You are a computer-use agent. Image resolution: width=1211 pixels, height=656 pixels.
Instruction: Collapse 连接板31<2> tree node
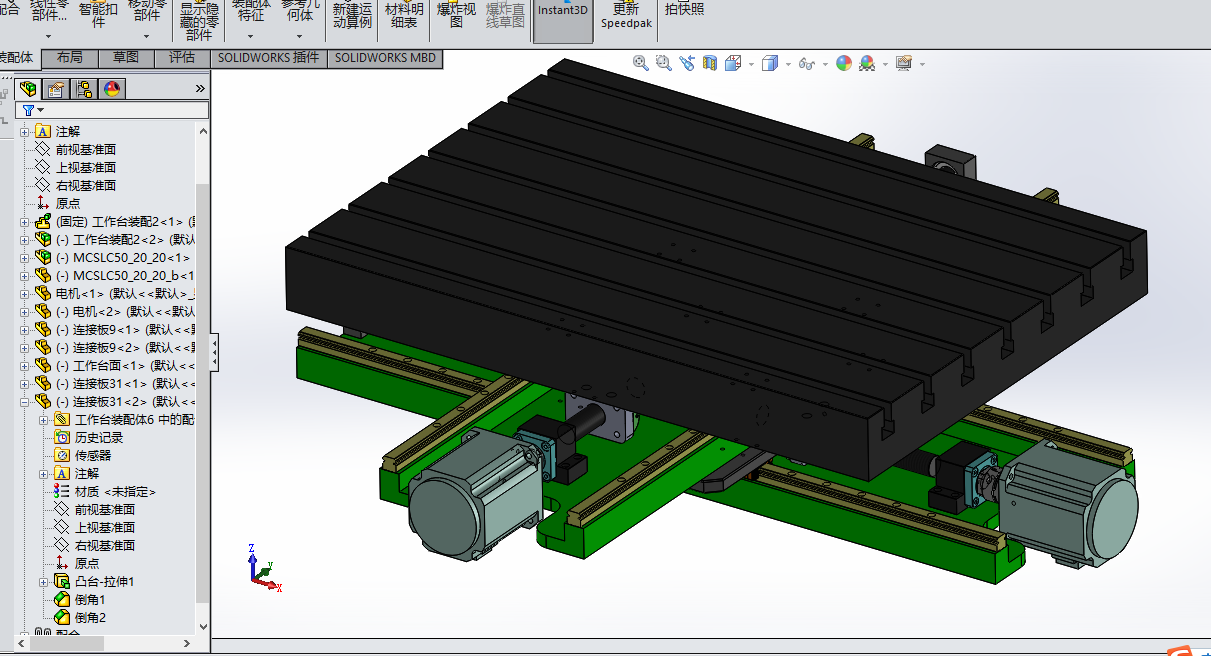[25, 401]
